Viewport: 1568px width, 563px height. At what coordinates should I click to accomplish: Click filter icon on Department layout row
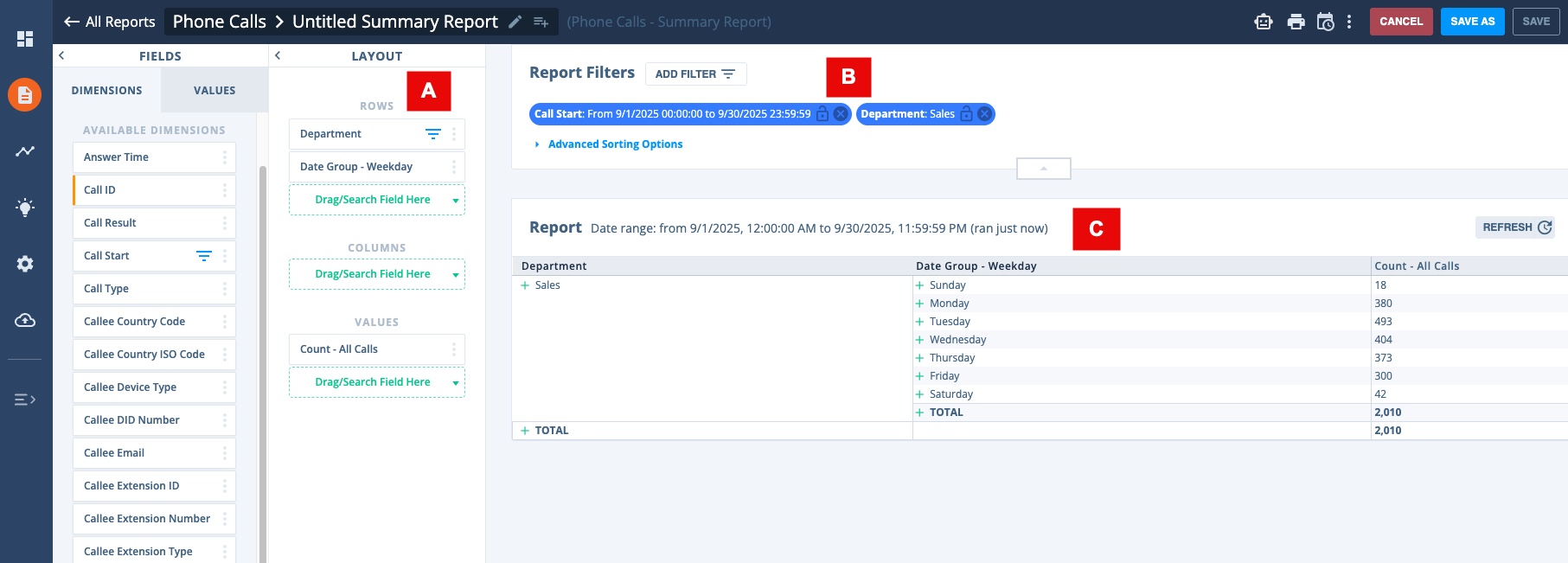433,134
